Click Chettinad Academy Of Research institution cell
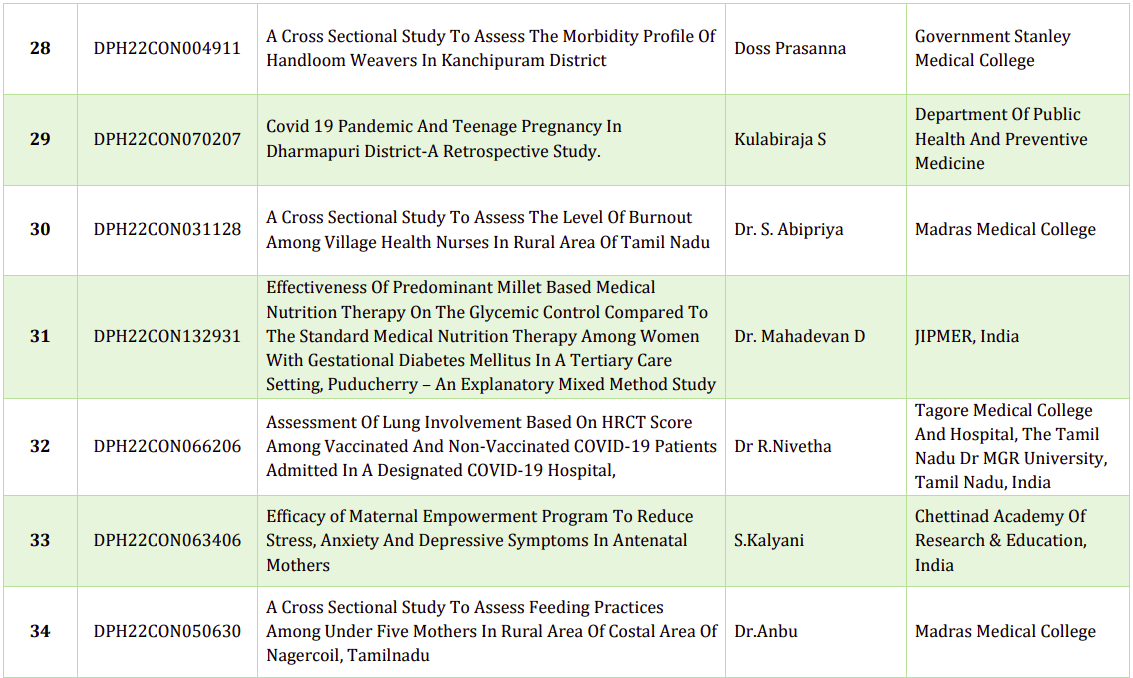 point(1000,541)
